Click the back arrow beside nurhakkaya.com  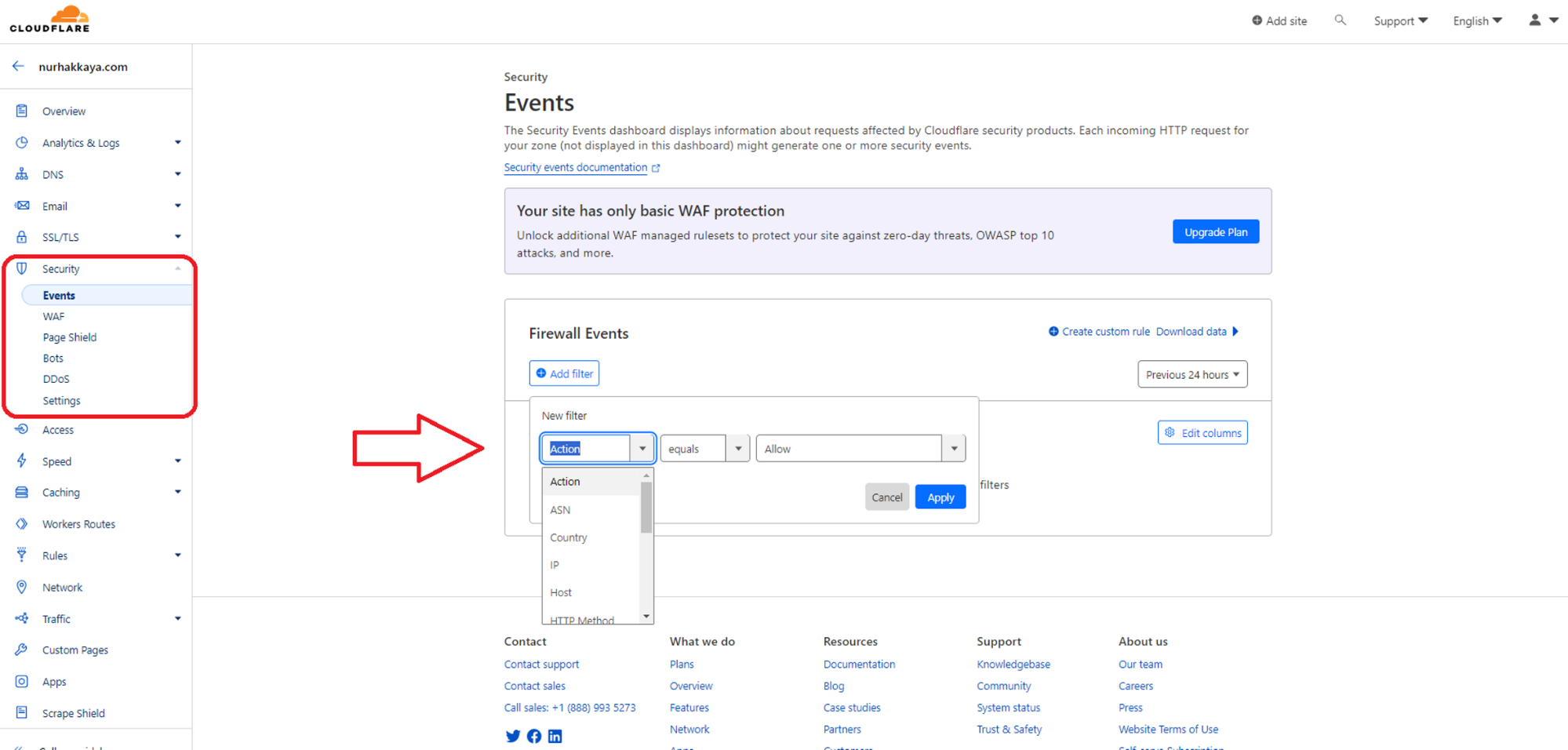tap(18, 67)
